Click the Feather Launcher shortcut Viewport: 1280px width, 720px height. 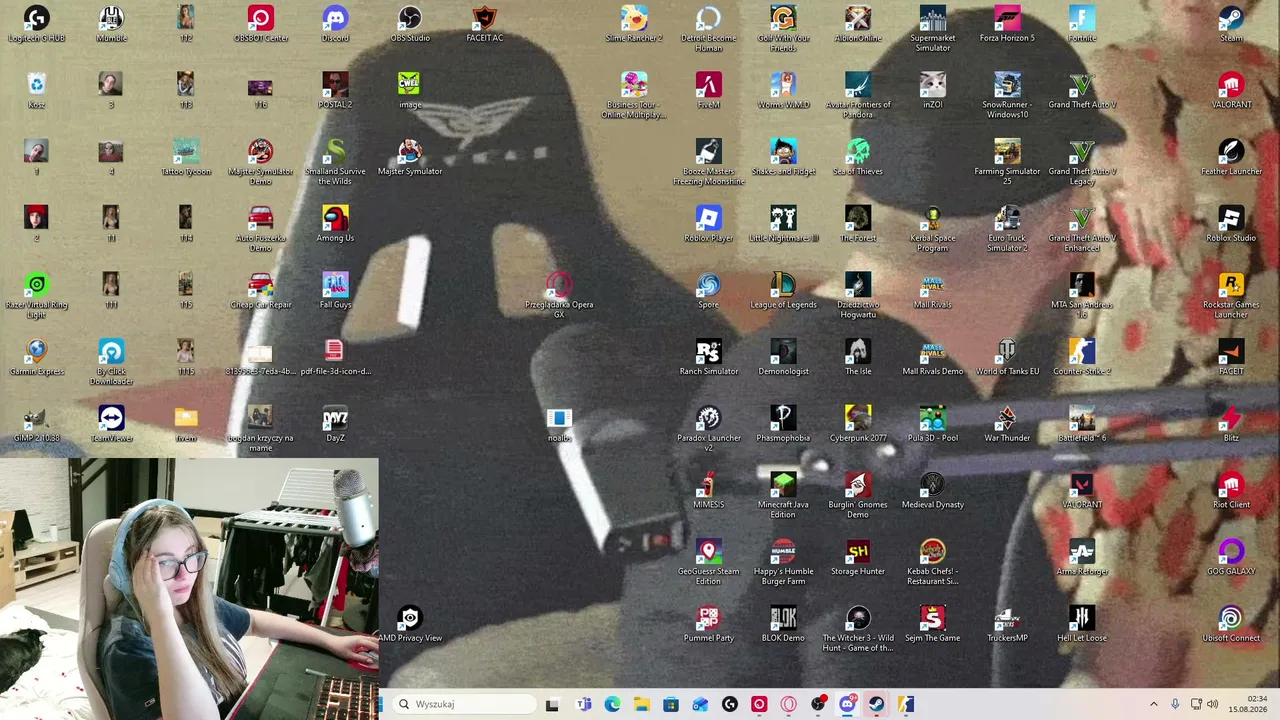(1231, 158)
